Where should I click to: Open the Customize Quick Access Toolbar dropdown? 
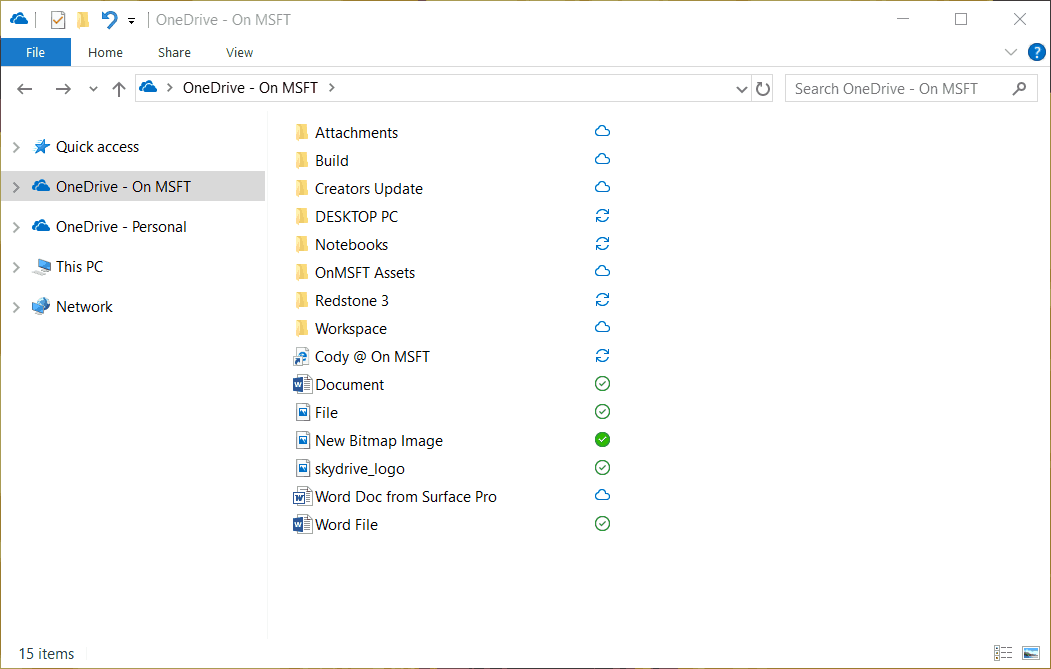[x=131, y=21]
